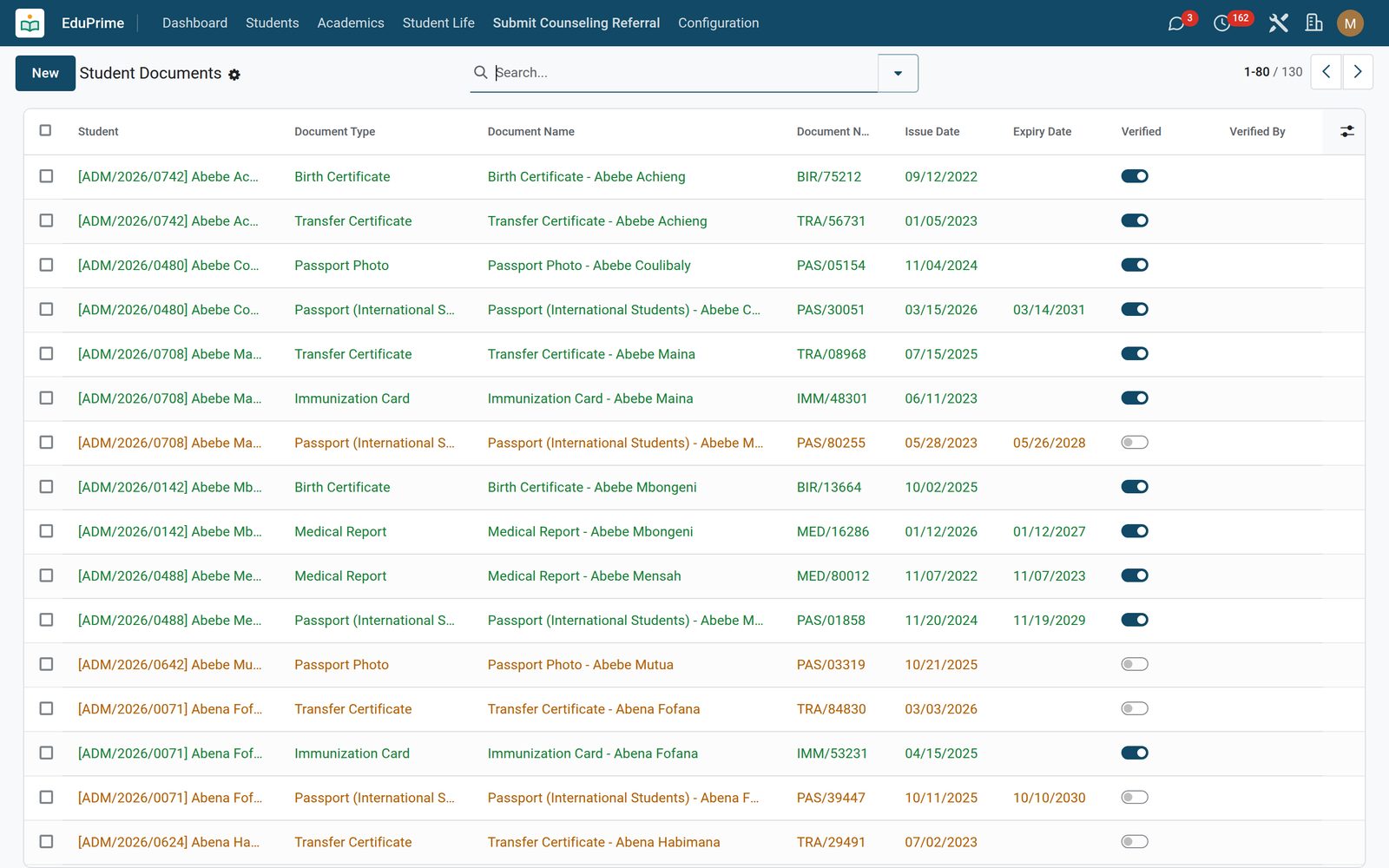Select the Immunization Card - Abebe Maina row checkbox

[x=46, y=398]
